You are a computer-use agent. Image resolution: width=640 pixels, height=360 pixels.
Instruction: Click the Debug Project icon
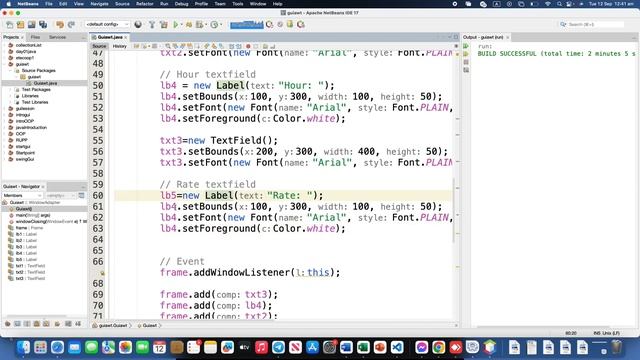pos(189,24)
